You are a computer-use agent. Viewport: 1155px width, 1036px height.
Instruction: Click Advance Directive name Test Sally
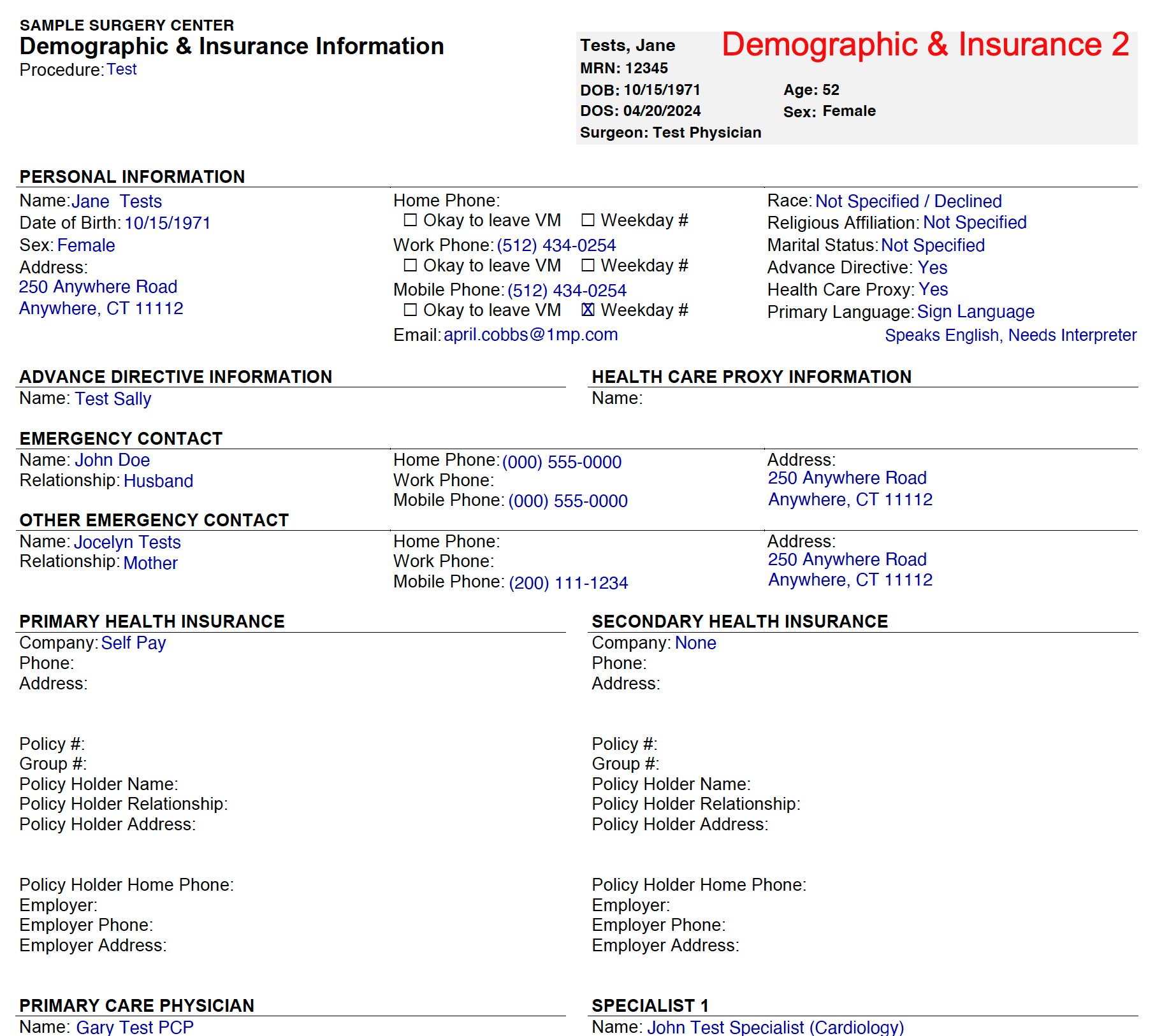click(x=113, y=399)
